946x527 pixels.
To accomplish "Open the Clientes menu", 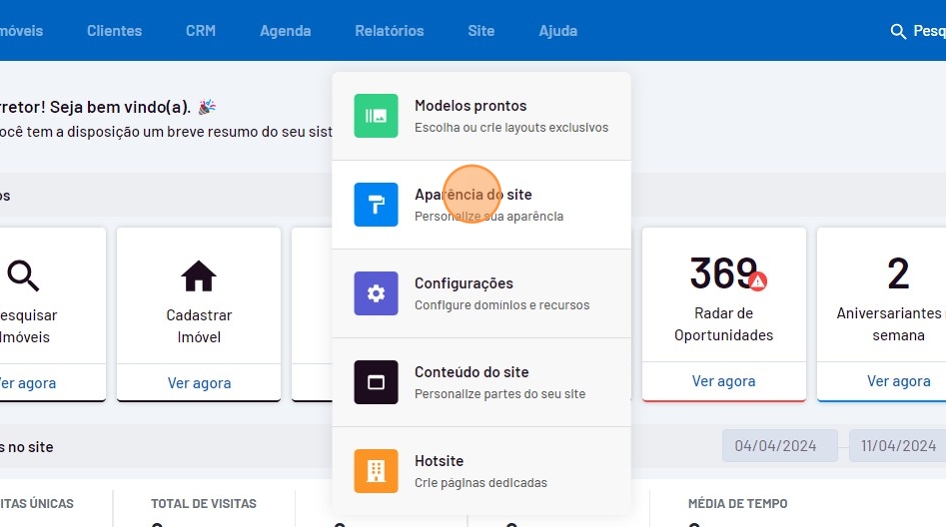I will tap(114, 31).
